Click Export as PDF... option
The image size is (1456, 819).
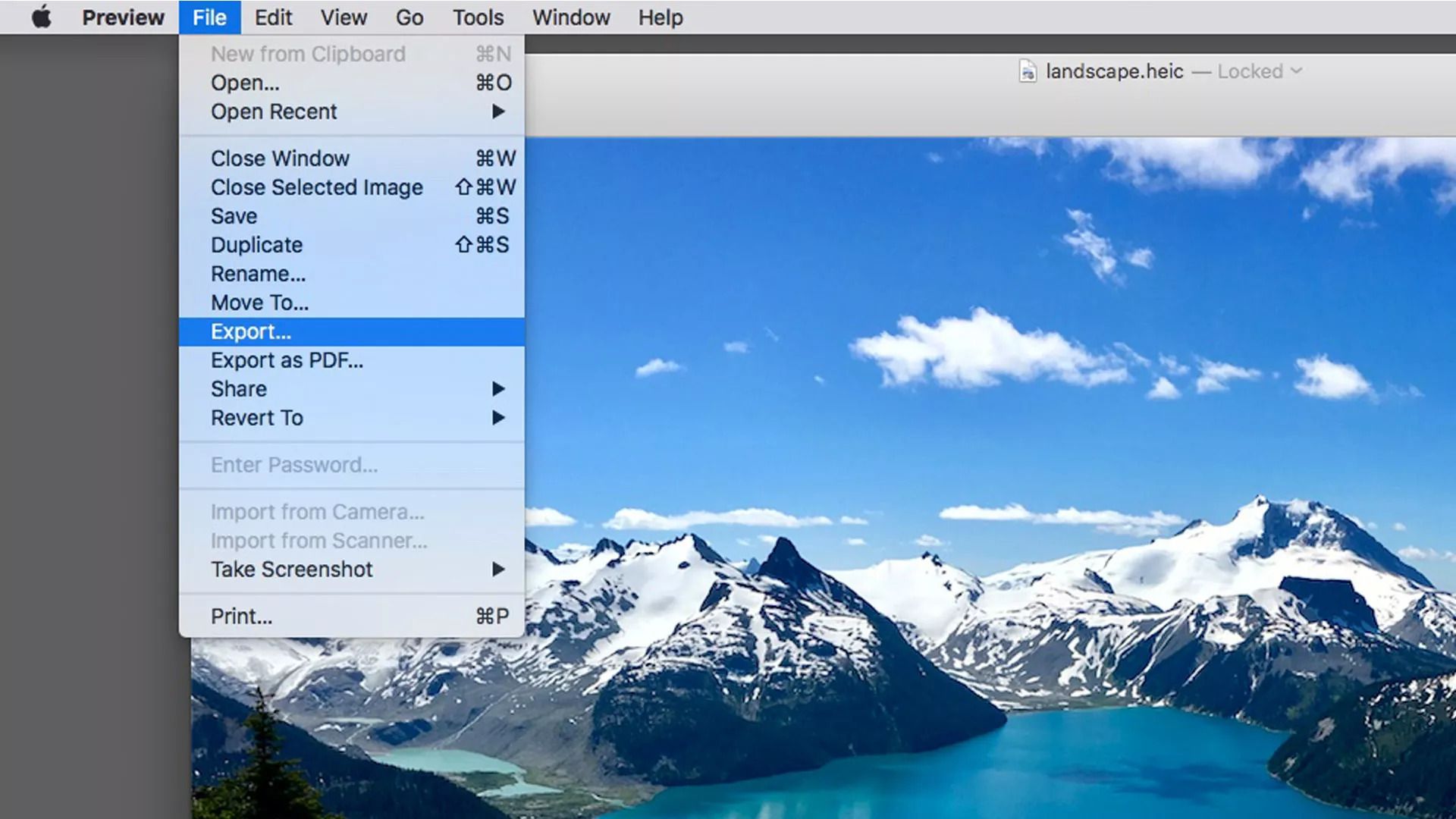(286, 359)
